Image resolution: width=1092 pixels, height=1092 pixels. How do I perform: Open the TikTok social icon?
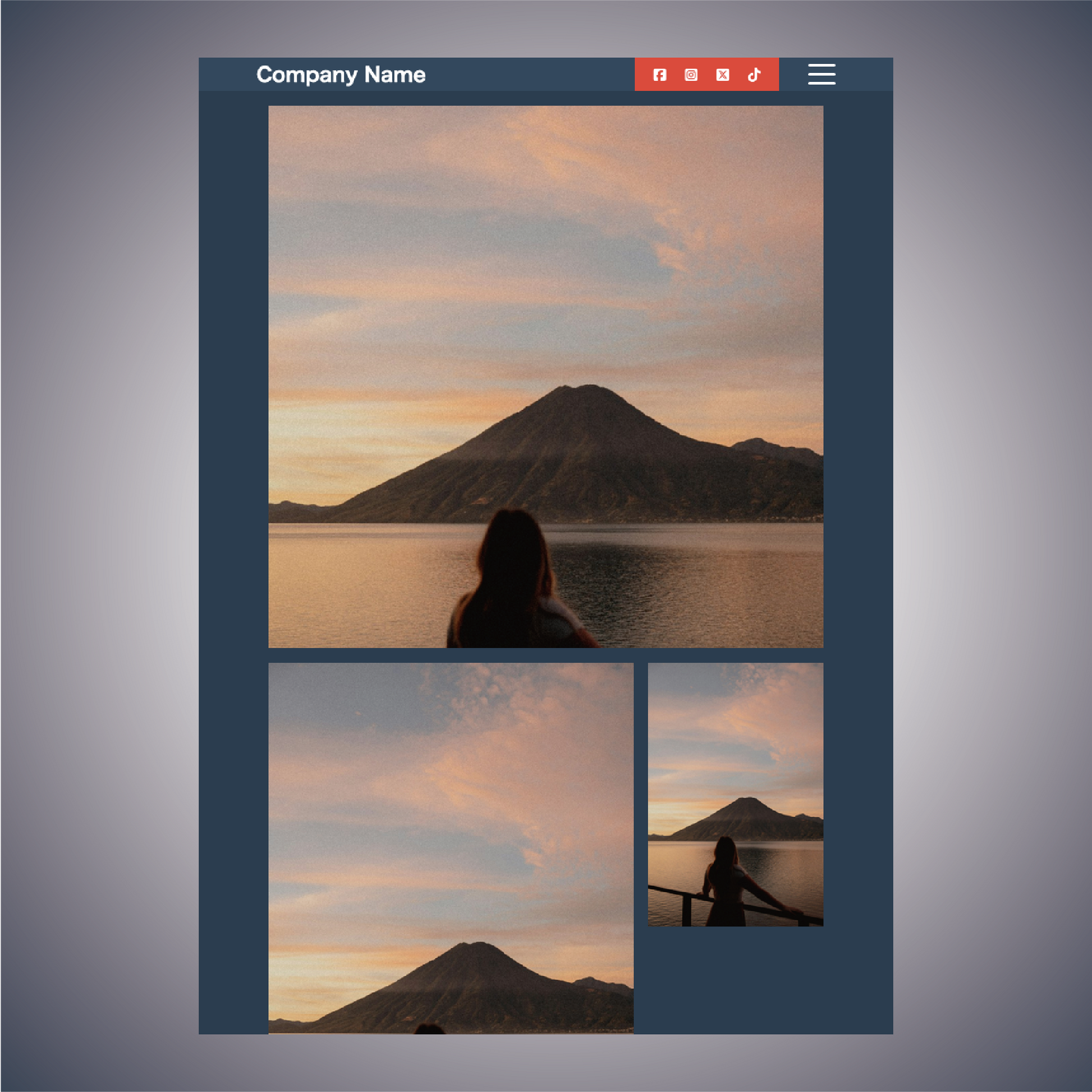coord(754,75)
